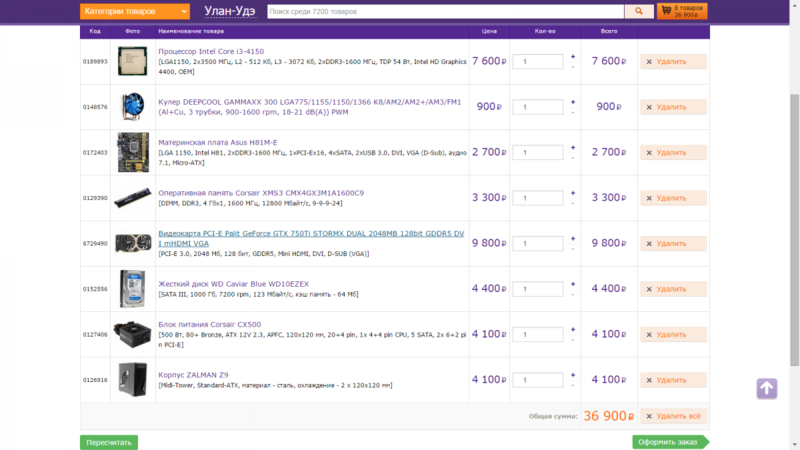Click 'Удалить всё' to clear the cart
The width and height of the screenshot is (800, 450).
(x=673, y=416)
